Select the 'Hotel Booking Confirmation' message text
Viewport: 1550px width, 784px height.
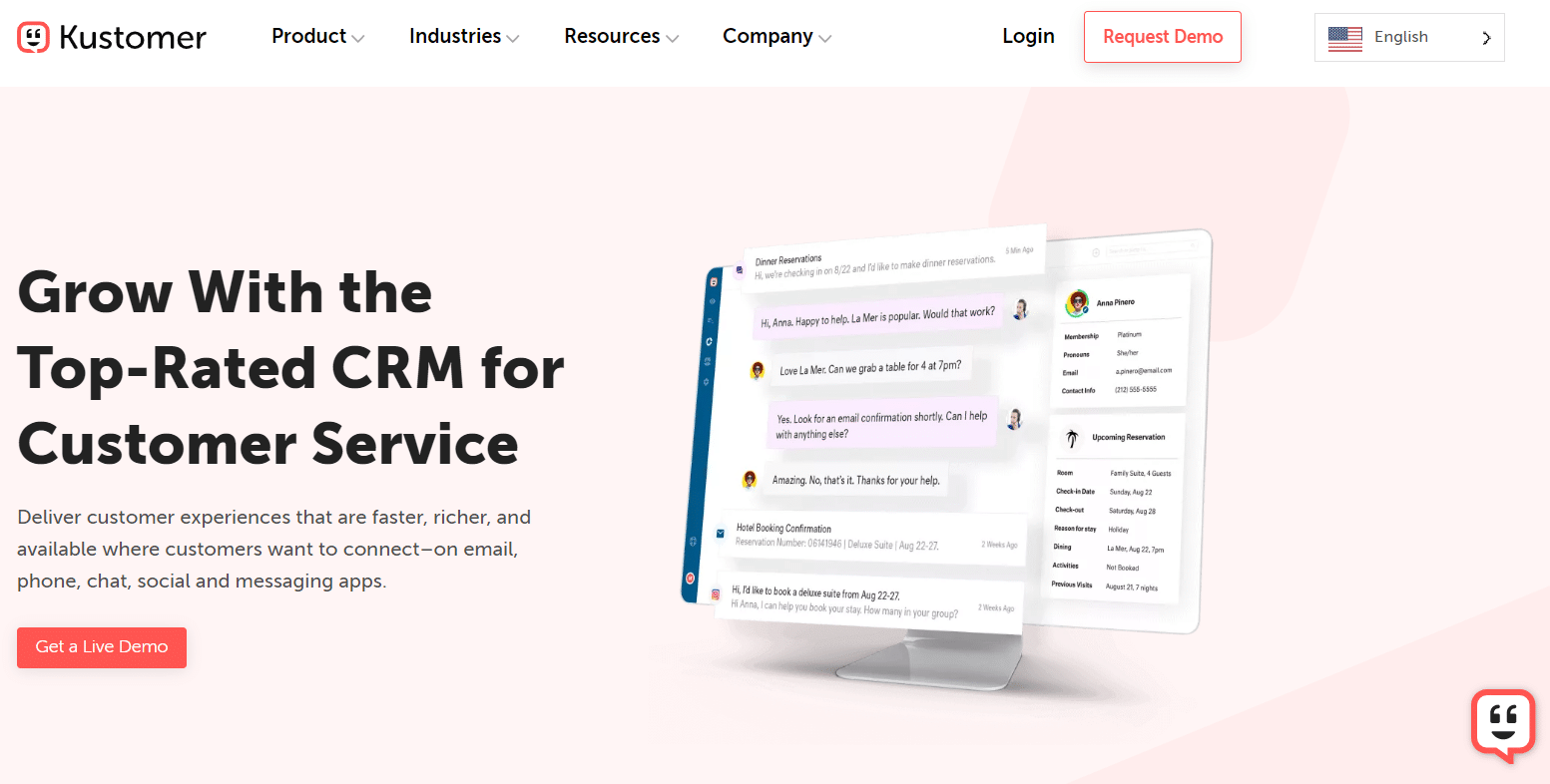coord(783,528)
